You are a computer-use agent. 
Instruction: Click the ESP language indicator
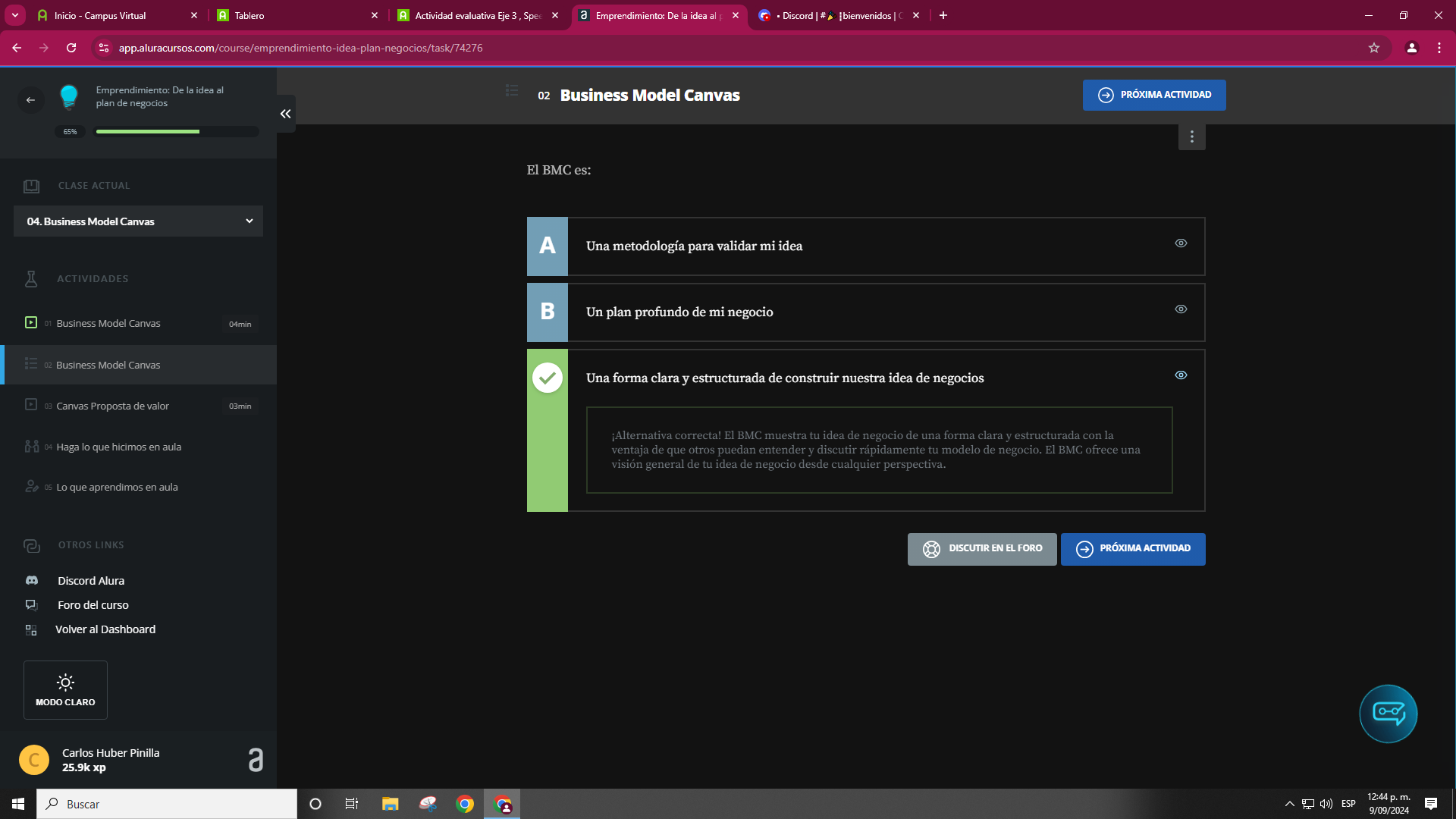[1348, 804]
